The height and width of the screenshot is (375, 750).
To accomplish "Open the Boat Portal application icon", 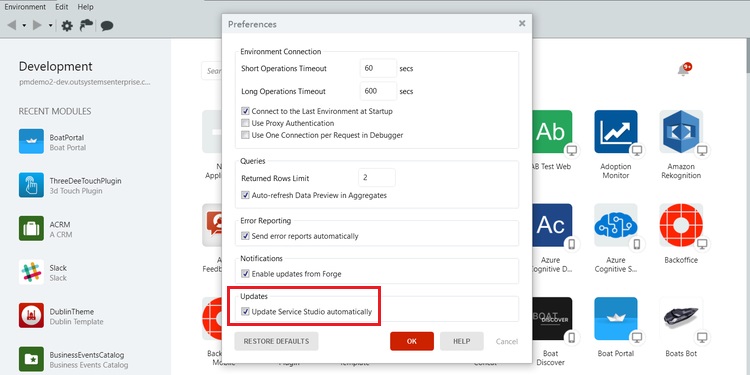I will tap(616, 319).
